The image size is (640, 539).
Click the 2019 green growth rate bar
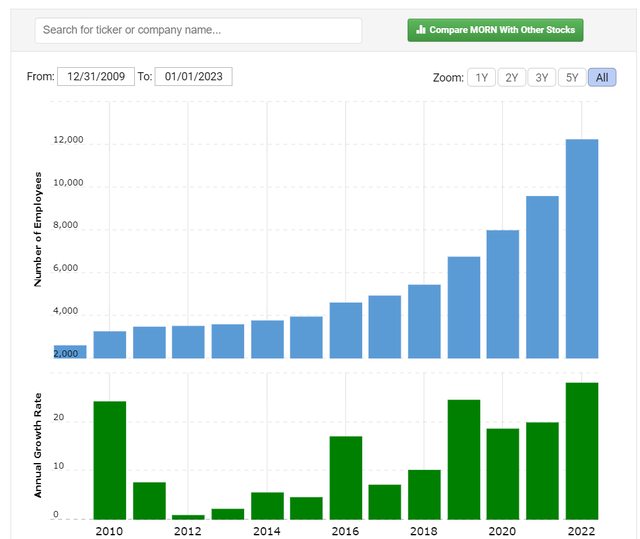[464, 459]
